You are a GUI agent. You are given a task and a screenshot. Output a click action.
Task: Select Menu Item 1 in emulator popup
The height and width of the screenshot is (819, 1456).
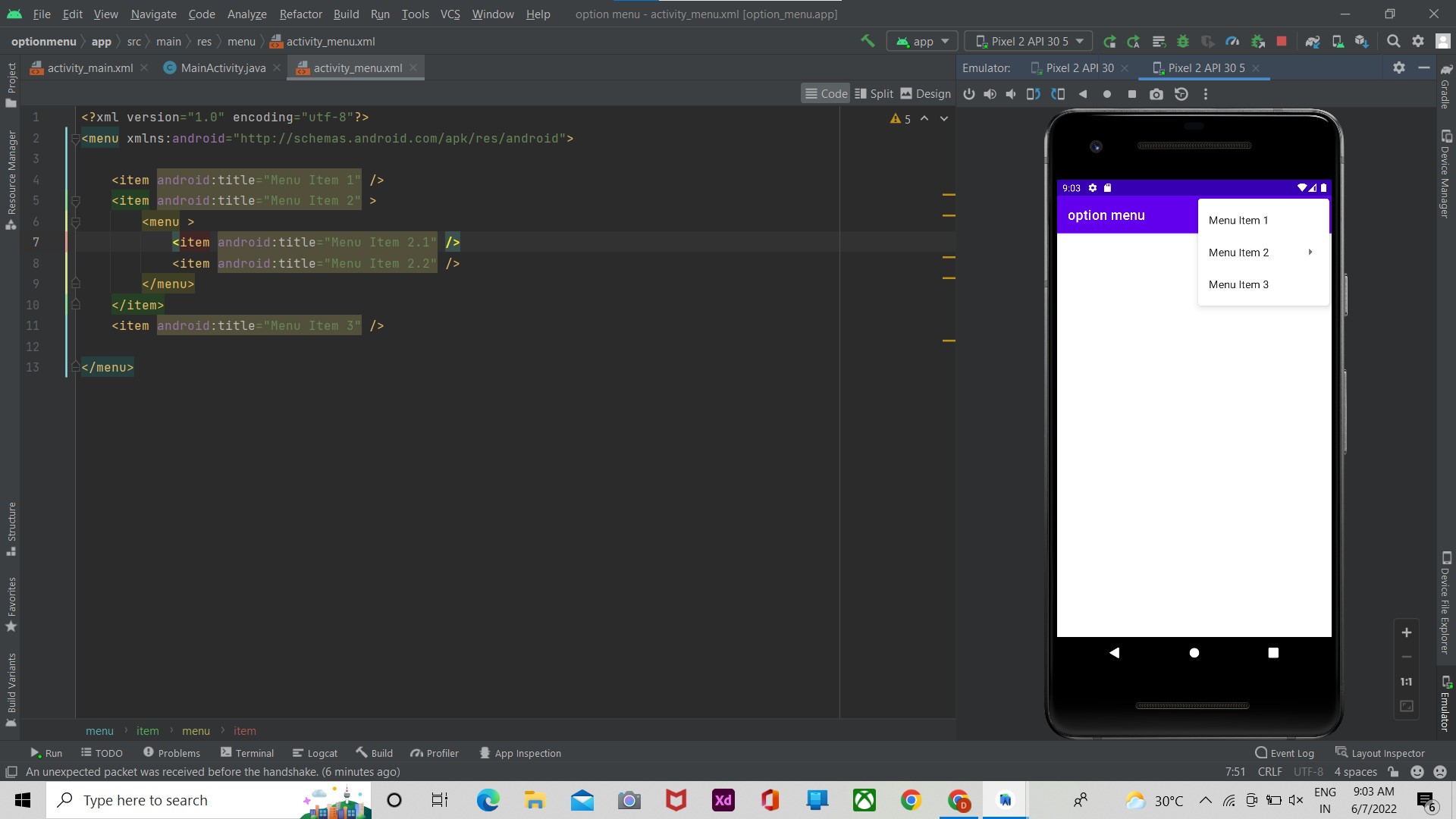tap(1263, 220)
